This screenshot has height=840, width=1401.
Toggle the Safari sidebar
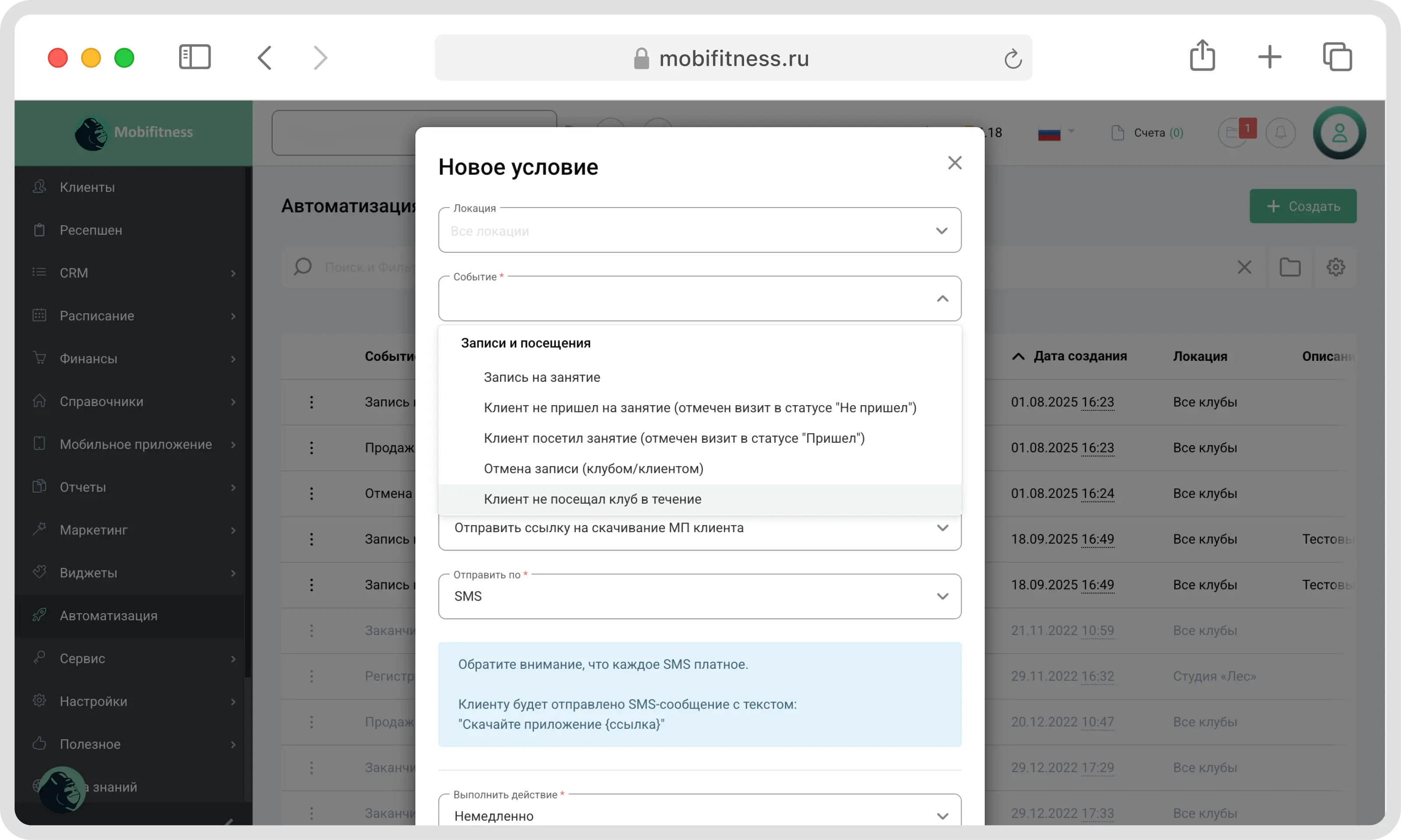tap(195, 57)
